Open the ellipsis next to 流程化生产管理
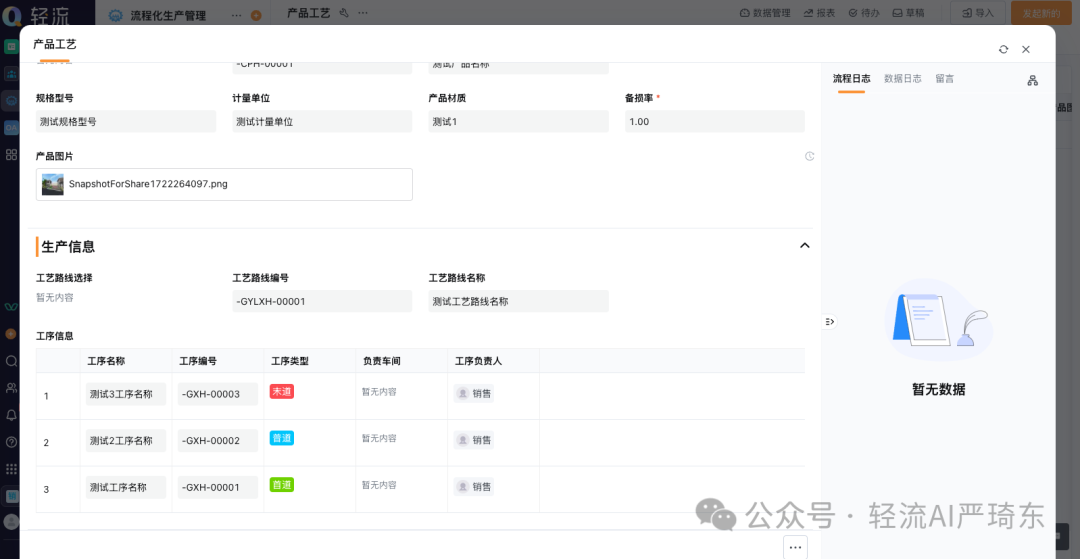This screenshot has width=1080, height=559. [x=236, y=14]
